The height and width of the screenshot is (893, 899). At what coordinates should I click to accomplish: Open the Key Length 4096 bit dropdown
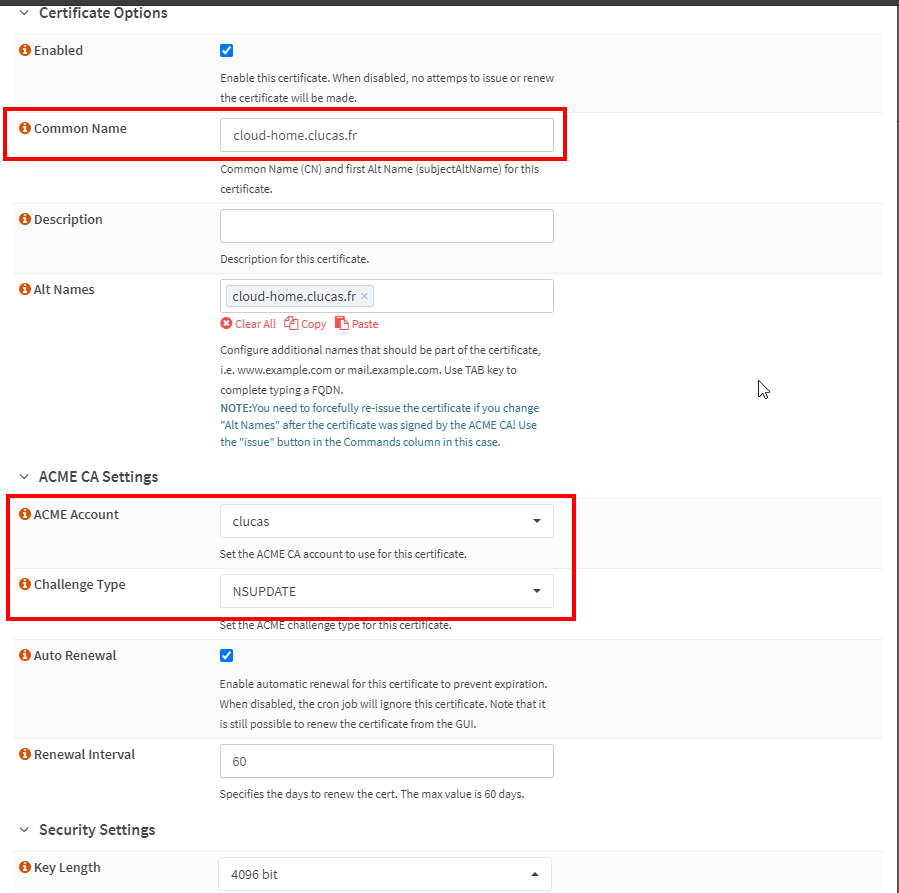click(x=384, y=874)
